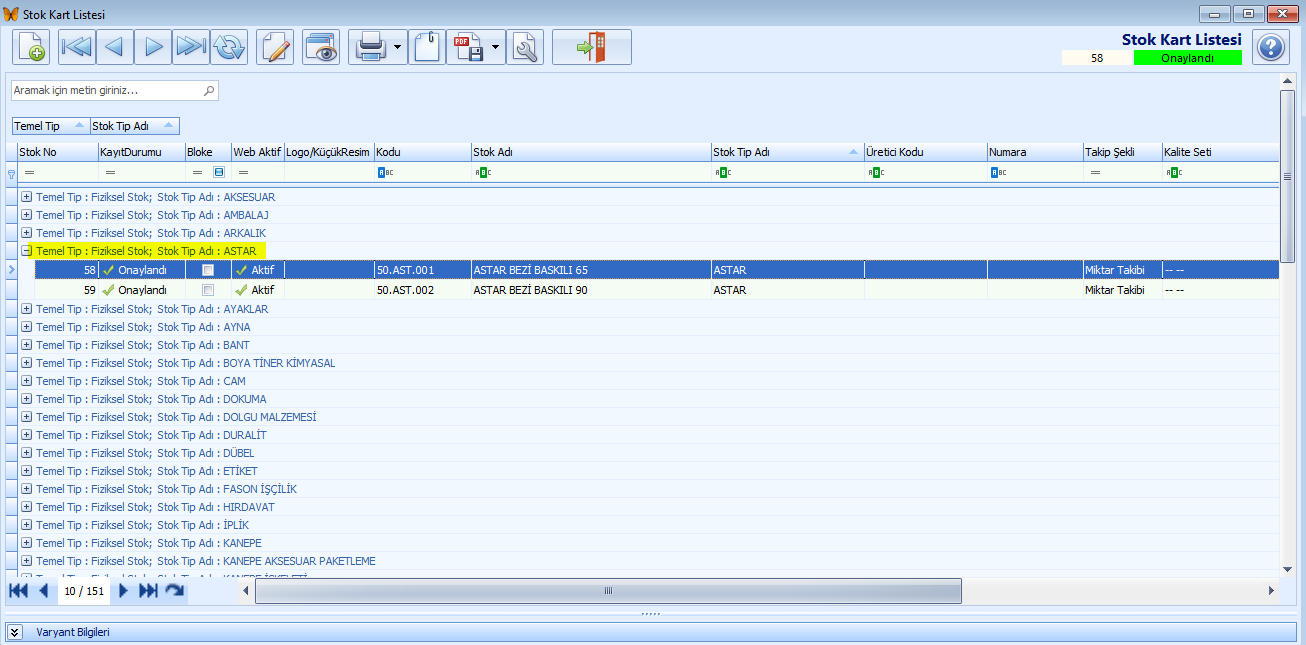Click the Temel Tip grouping button

[x=50, y=126]
